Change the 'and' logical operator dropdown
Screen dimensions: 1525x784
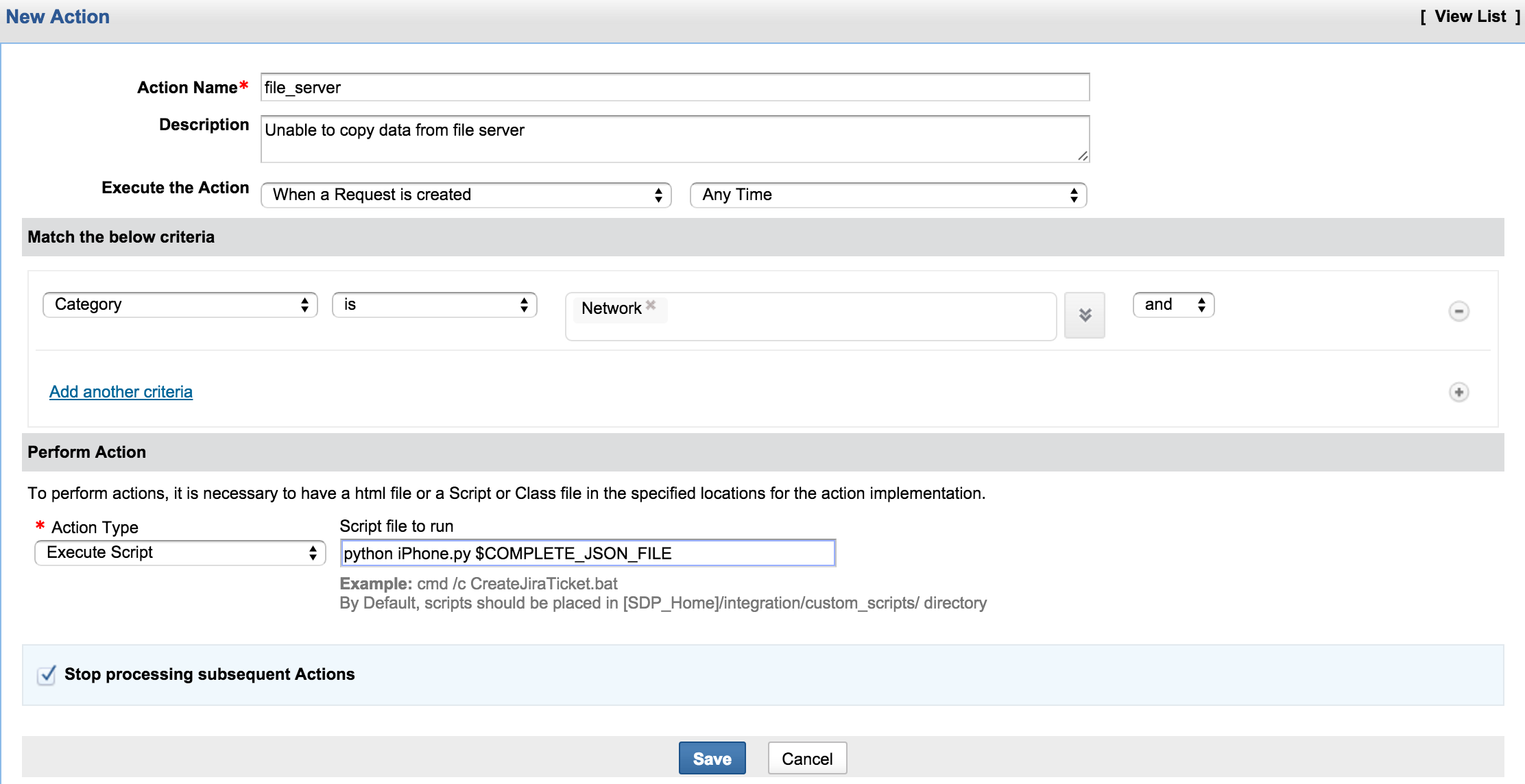[x=1173, y=305]
